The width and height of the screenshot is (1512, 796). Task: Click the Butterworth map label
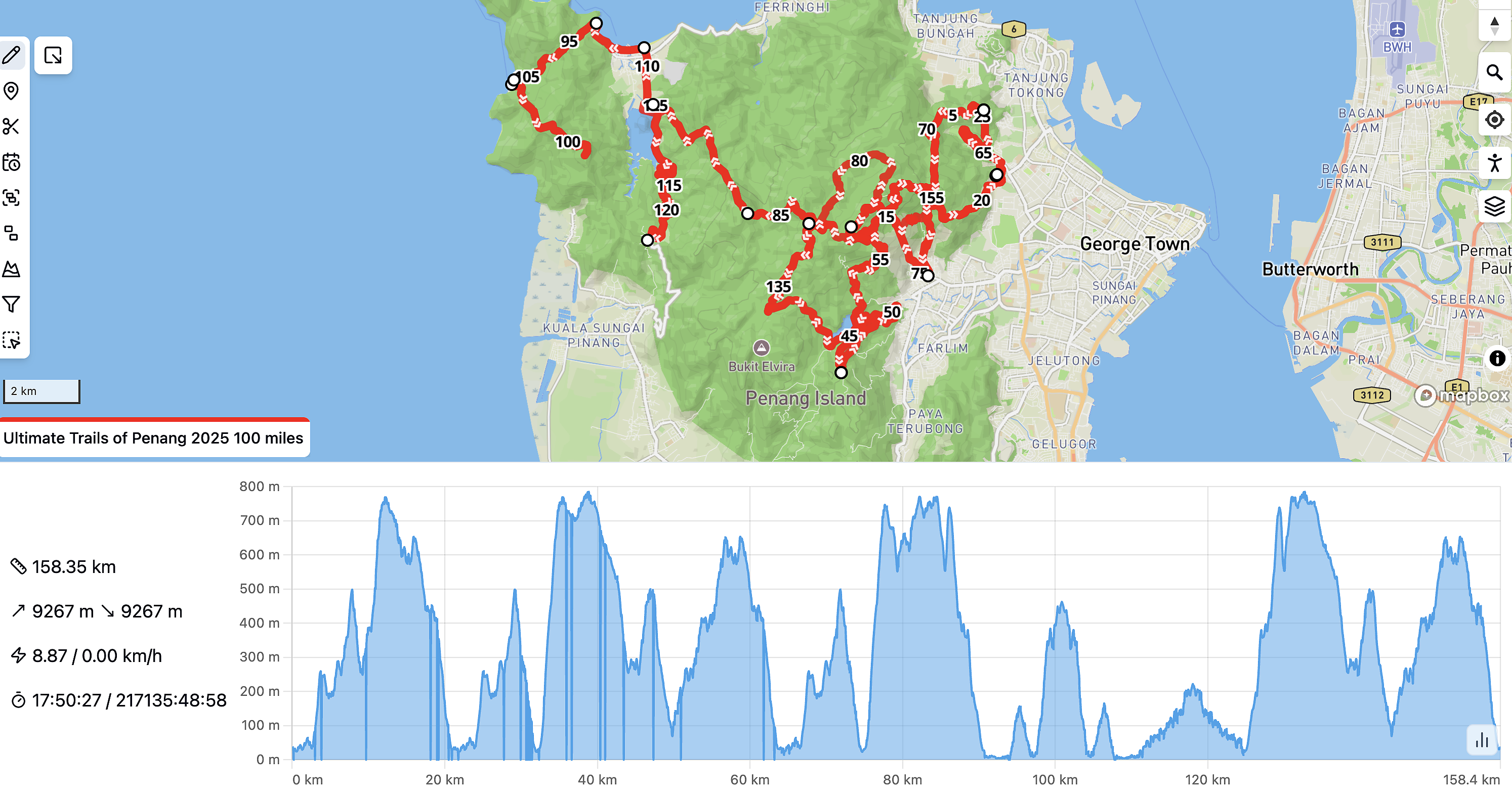coord(1310,269)
